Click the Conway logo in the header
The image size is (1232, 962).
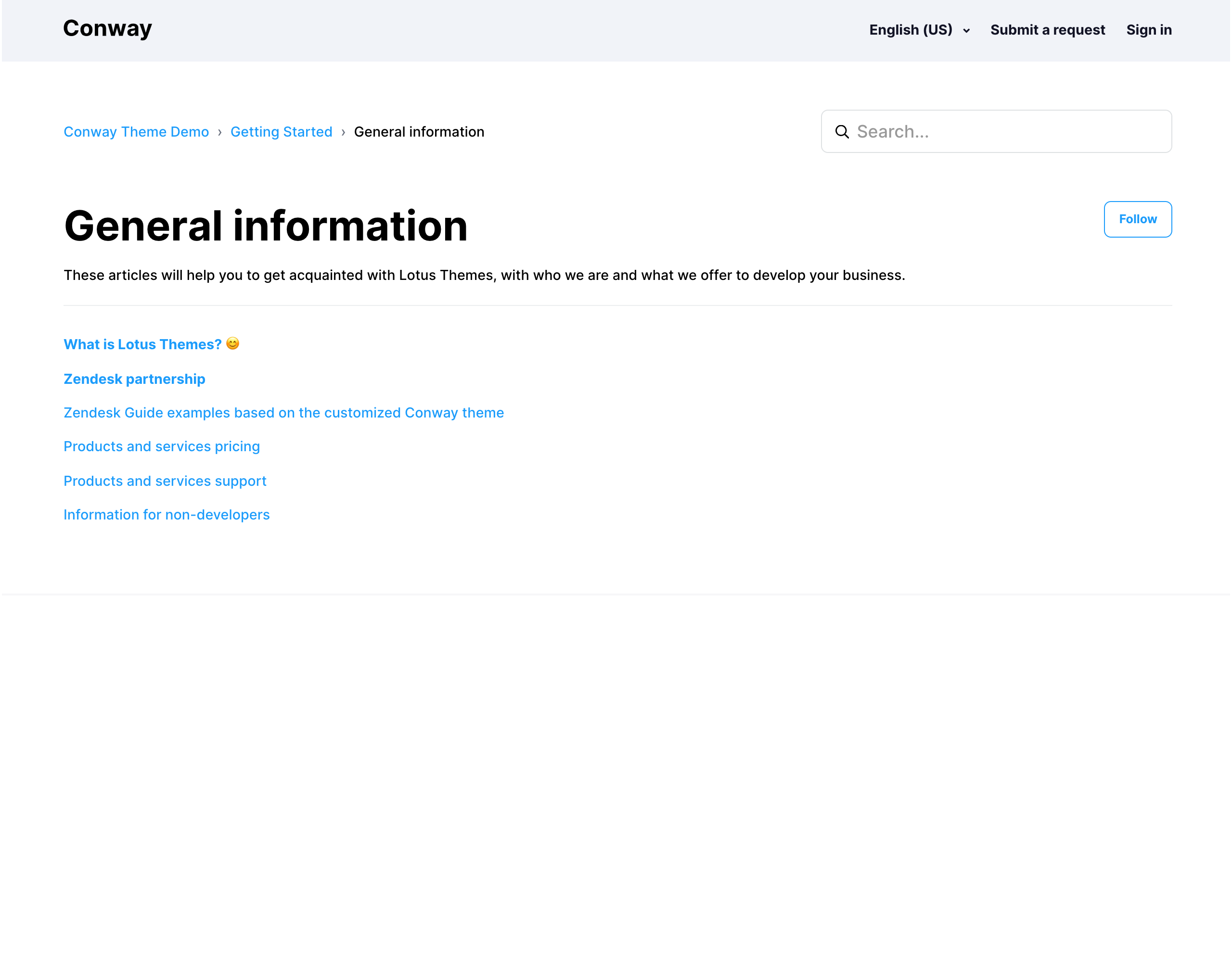[107, 28]
